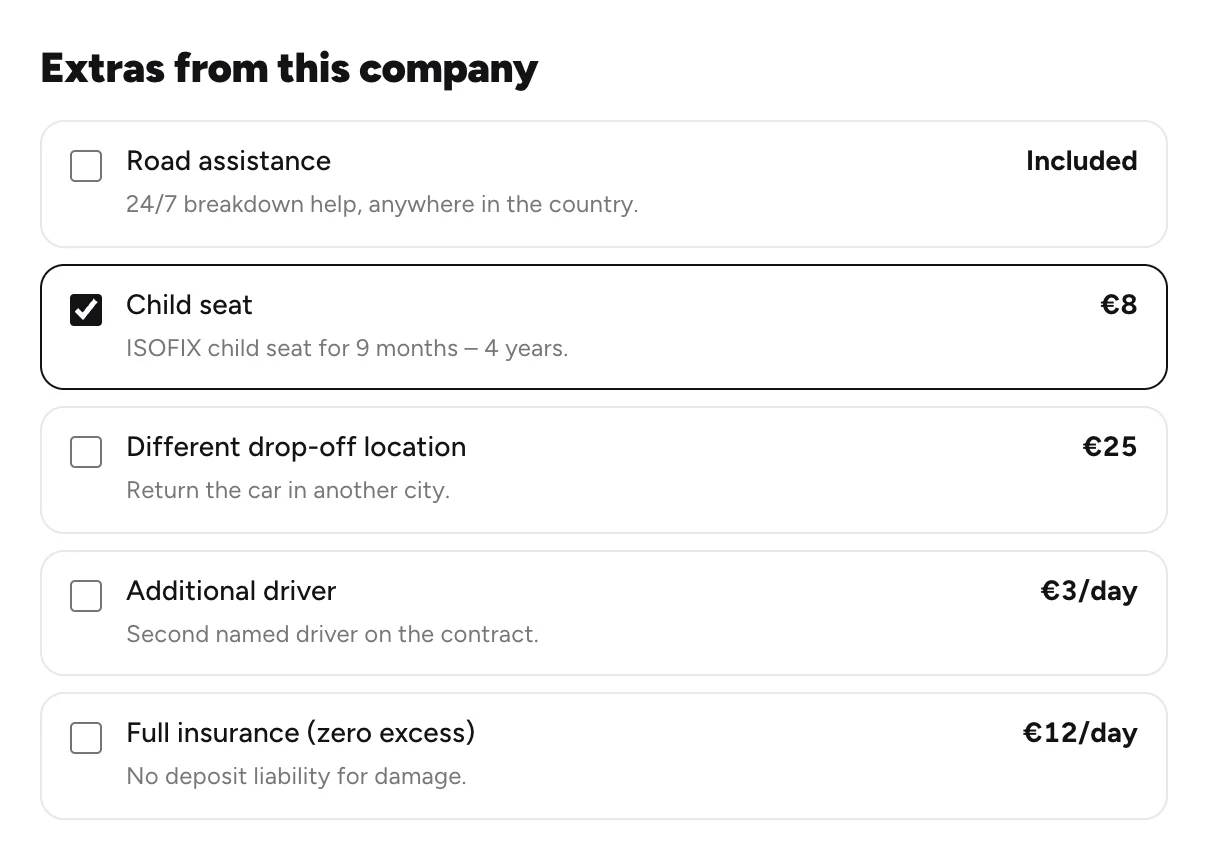Screen dimensions: 1208x860
Task: Click the 24/7 breakdown help description
Action: tap(382, 205)
